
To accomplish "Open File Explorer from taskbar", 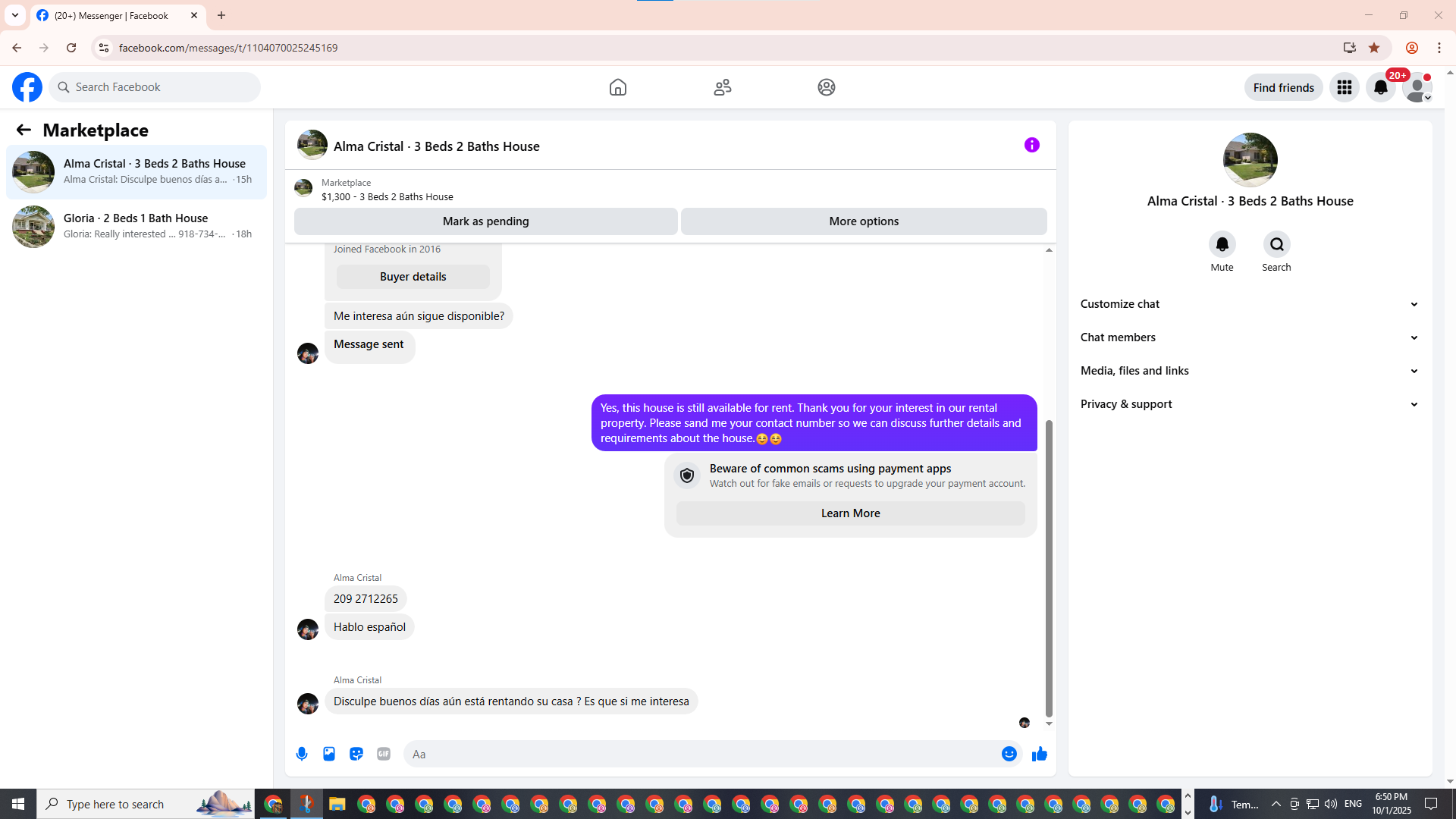I will (x=337, y=804).
